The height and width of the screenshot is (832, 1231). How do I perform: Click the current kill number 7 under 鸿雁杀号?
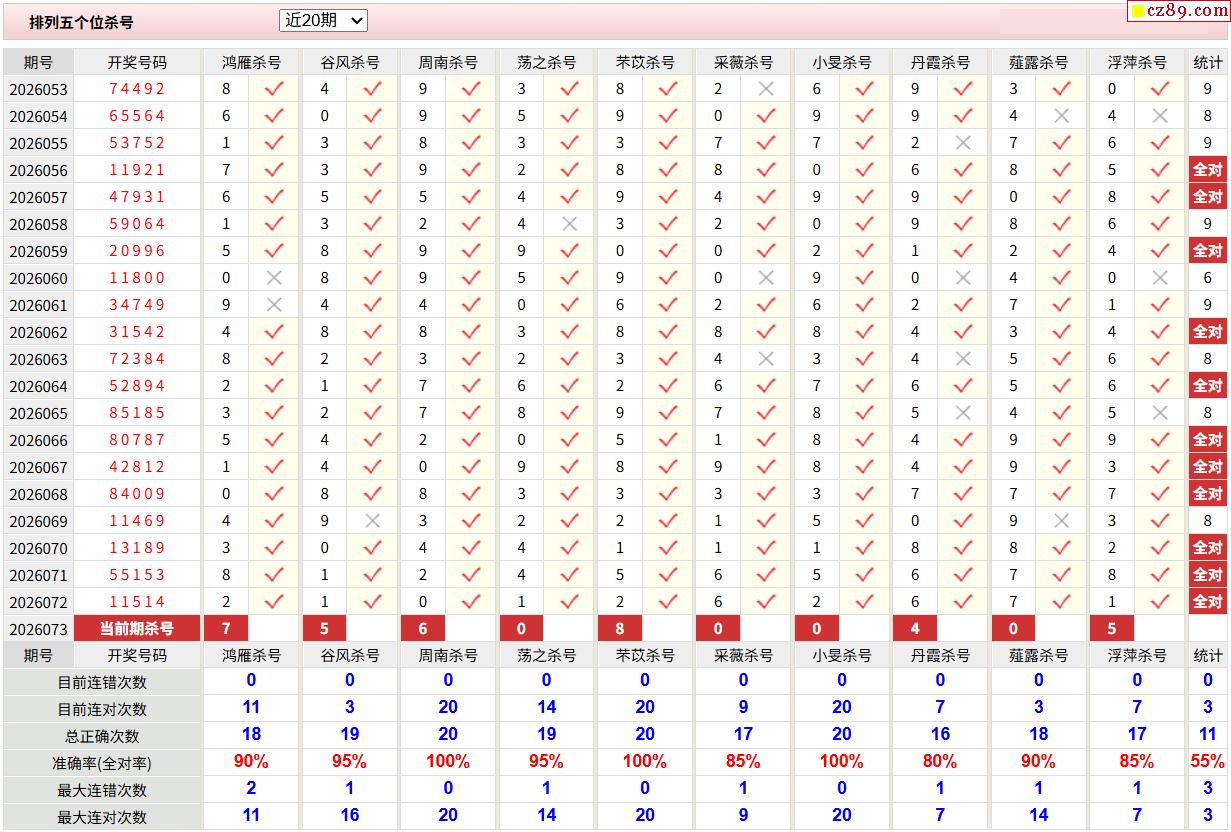tap(226, 628)
